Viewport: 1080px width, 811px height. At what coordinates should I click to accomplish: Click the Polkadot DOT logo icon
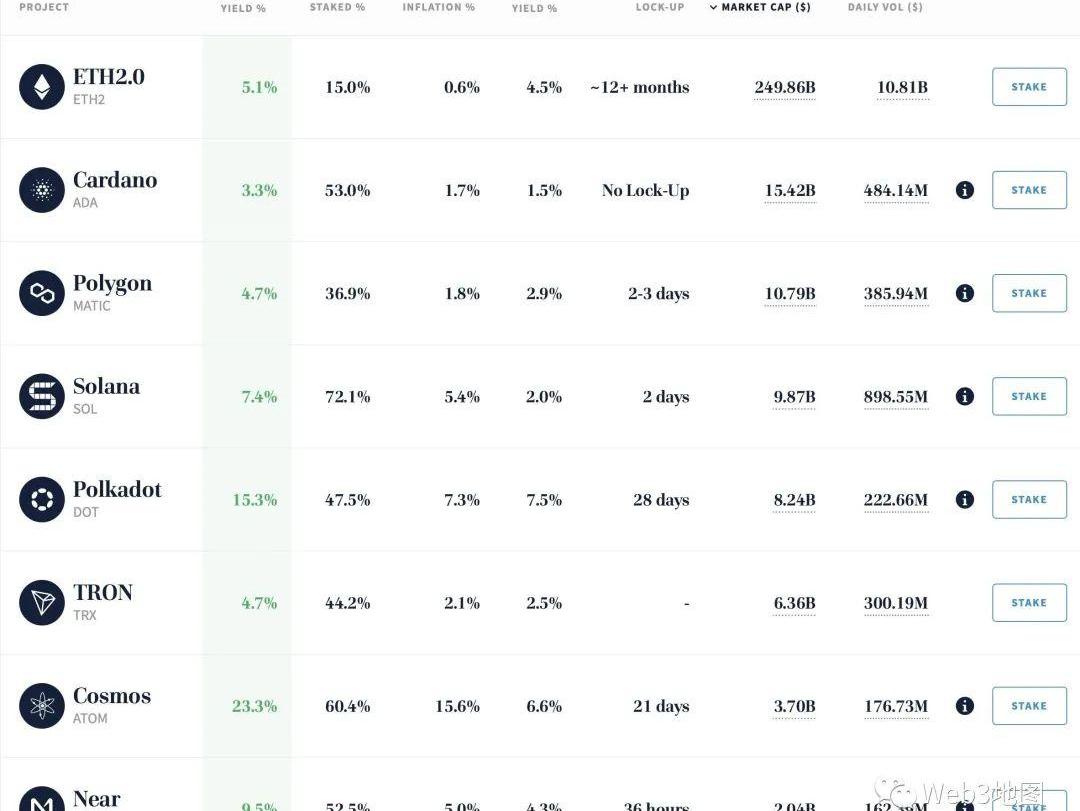(x=42, y=499)
